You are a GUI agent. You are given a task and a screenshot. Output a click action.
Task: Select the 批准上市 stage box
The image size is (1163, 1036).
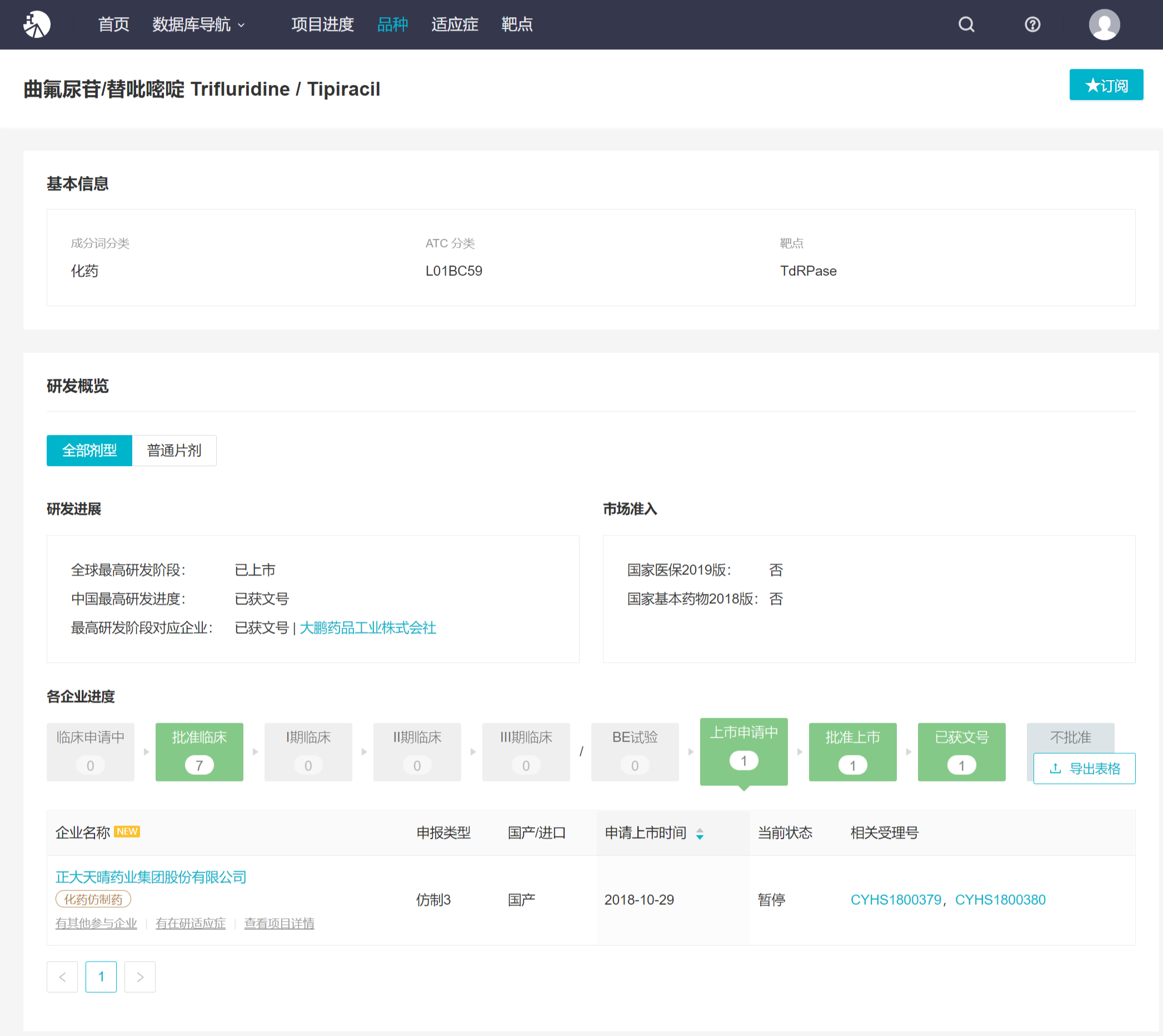pyautogui.click(x=853, y=752)
